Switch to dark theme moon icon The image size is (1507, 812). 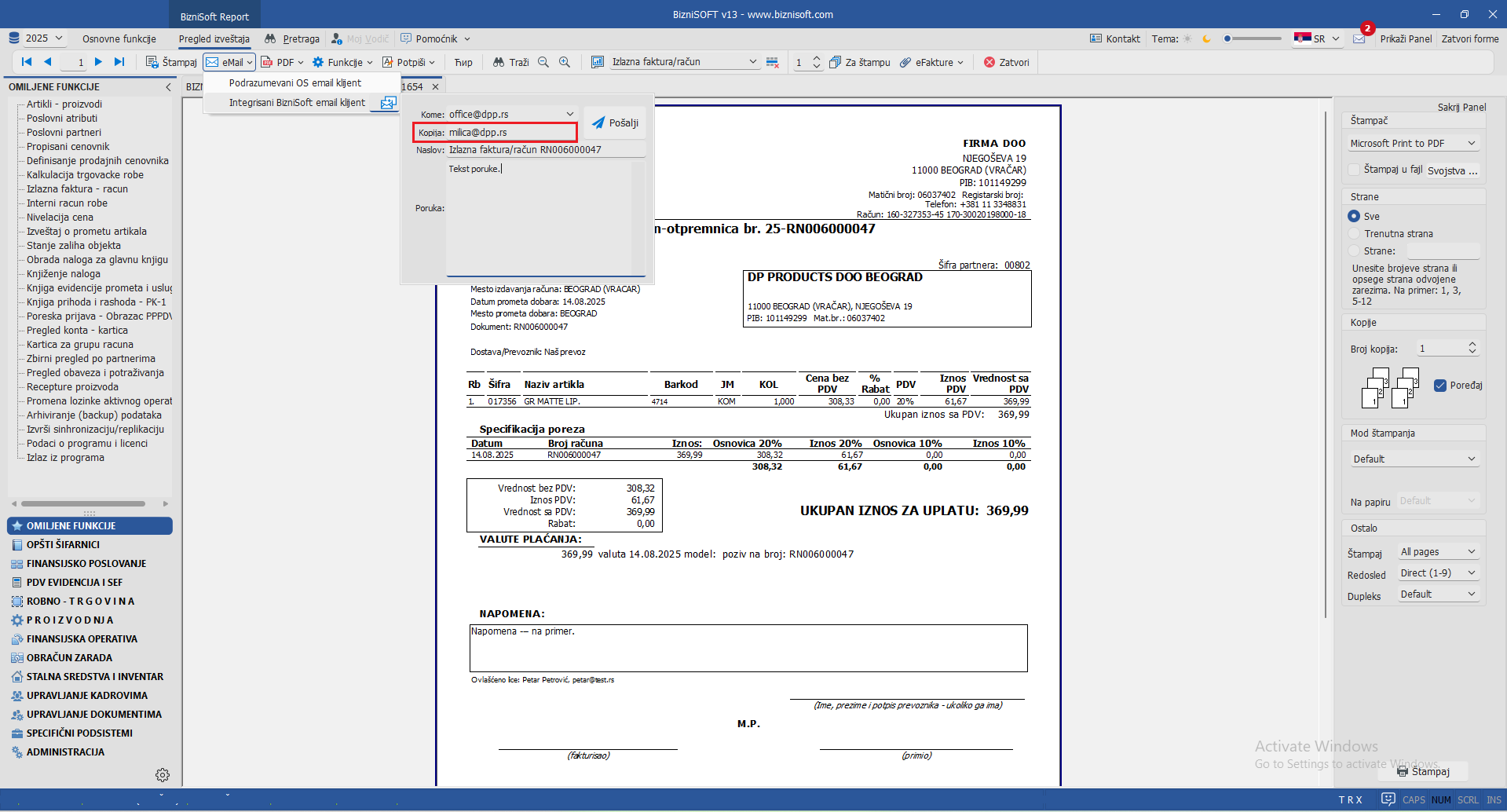(1207, 38)
